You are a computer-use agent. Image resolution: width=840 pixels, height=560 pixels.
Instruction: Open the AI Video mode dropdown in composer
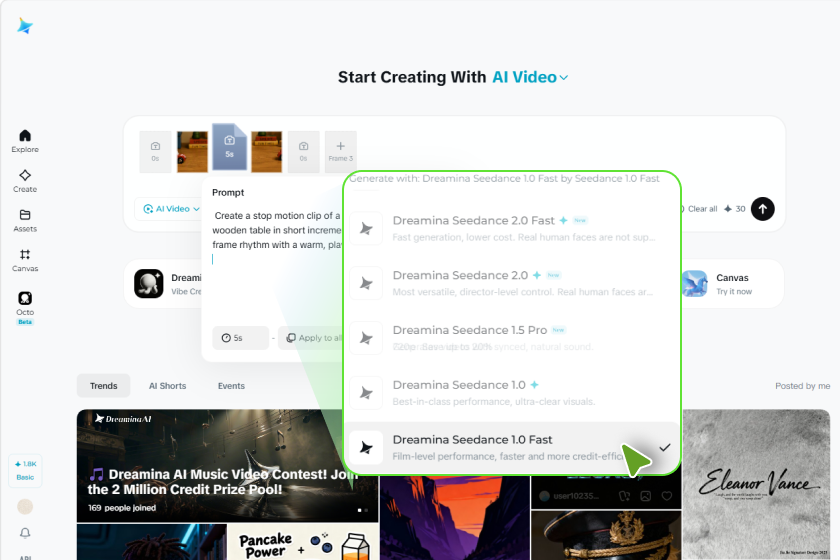(172, 208)
